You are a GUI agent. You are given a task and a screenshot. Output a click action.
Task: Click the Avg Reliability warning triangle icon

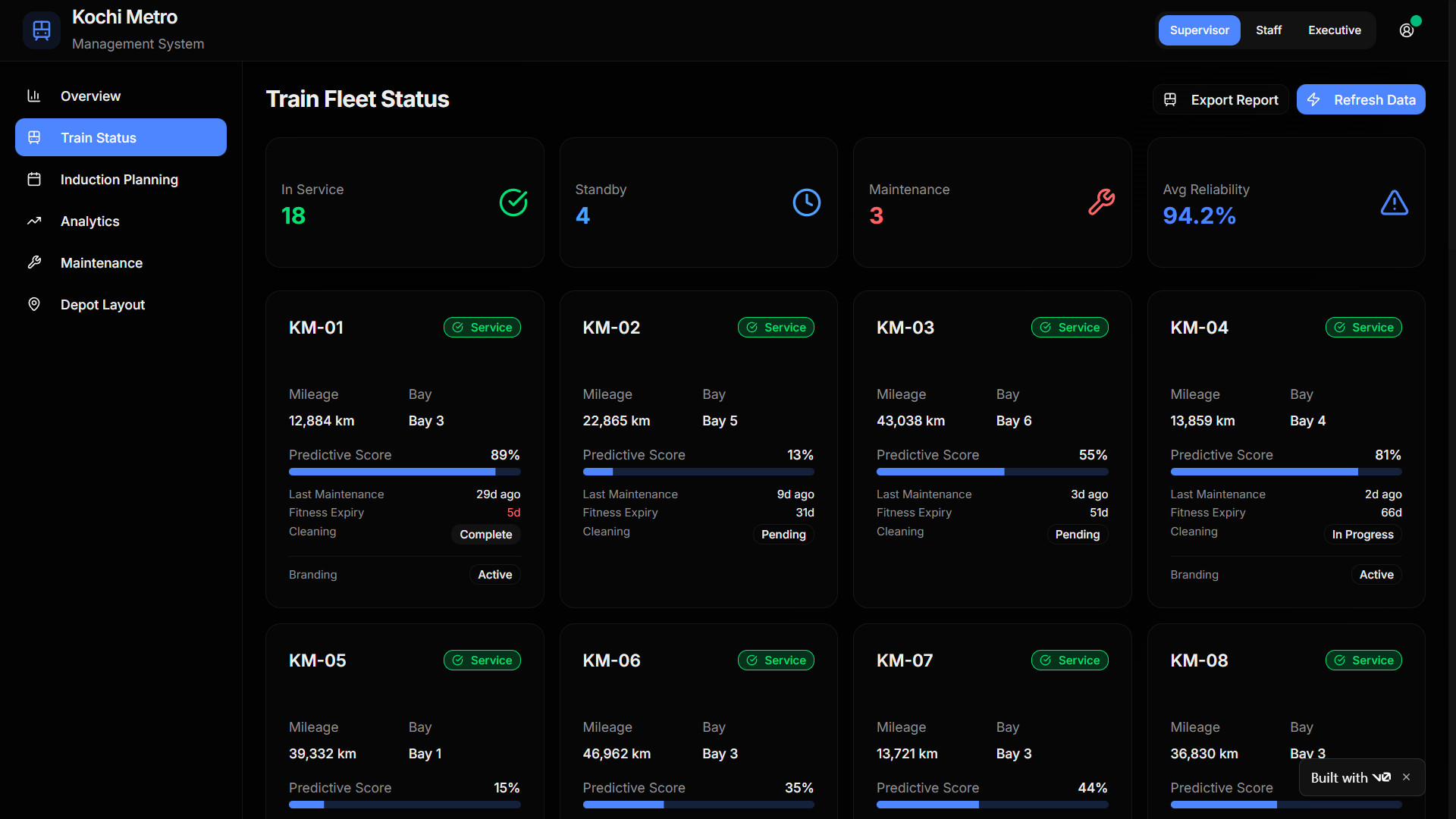point(1394,202)
